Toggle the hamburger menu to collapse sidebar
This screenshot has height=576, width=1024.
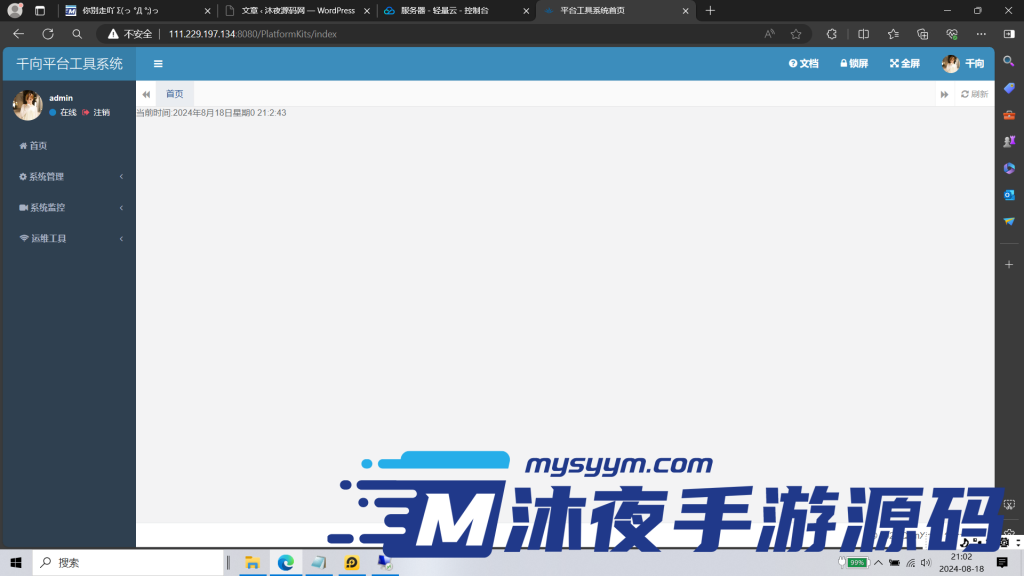(x=157, y=62)
